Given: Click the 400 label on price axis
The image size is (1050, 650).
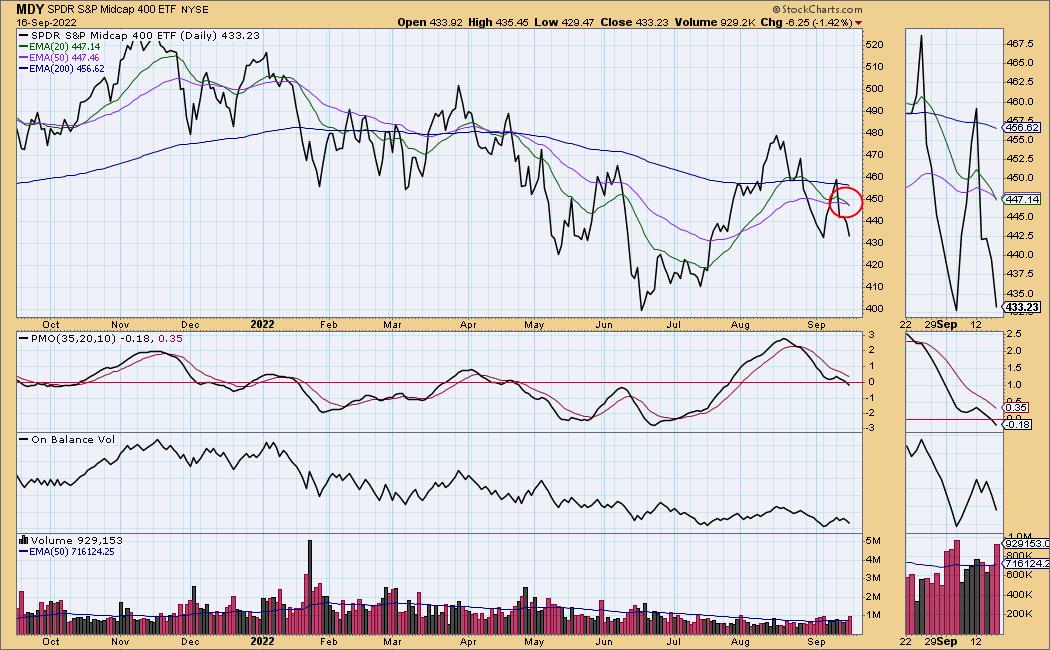Looking at the screenshot, I should pyautogui.click(x=875, y=309).
